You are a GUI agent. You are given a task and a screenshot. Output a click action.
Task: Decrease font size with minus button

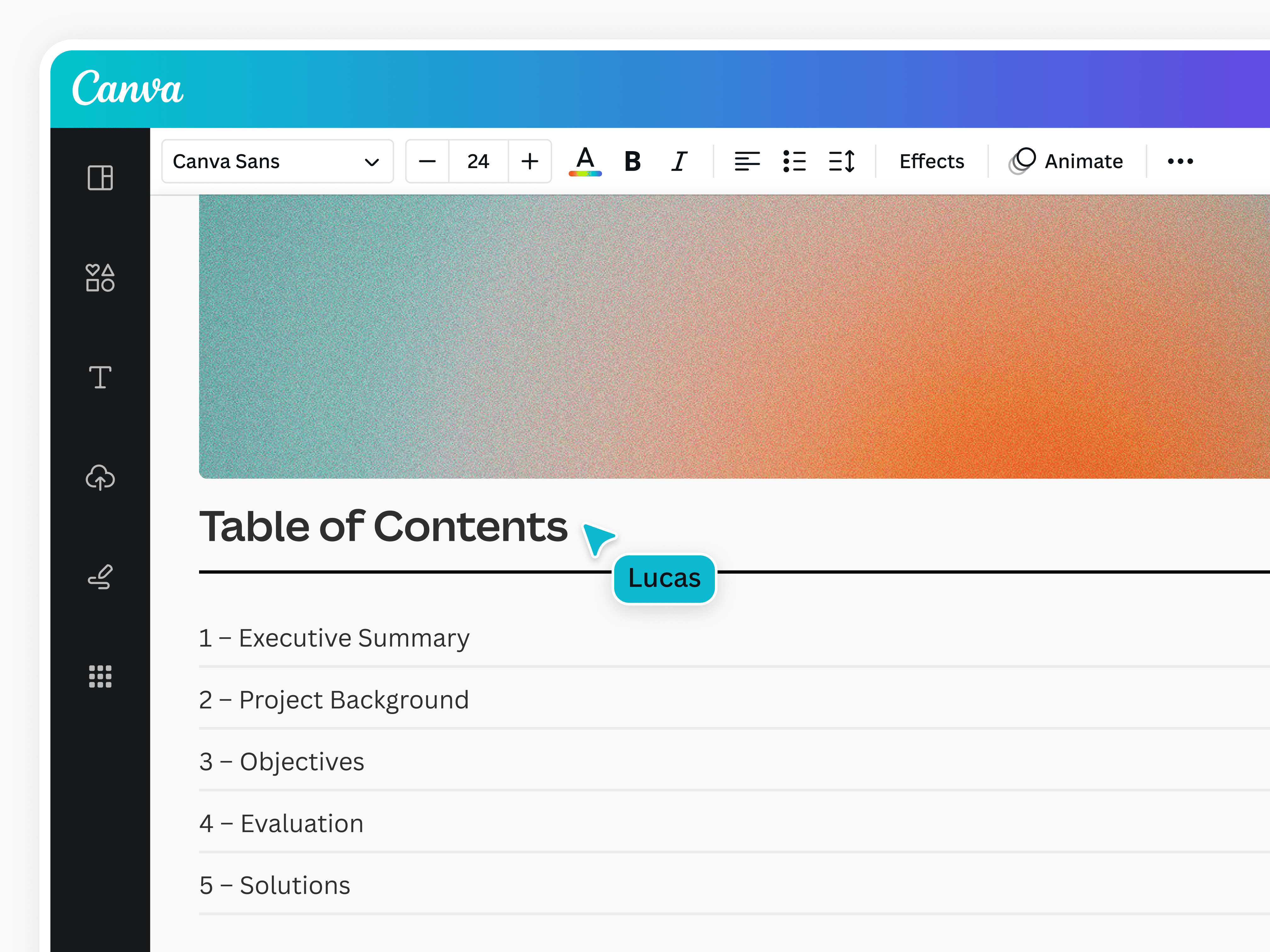pos(427,162)
